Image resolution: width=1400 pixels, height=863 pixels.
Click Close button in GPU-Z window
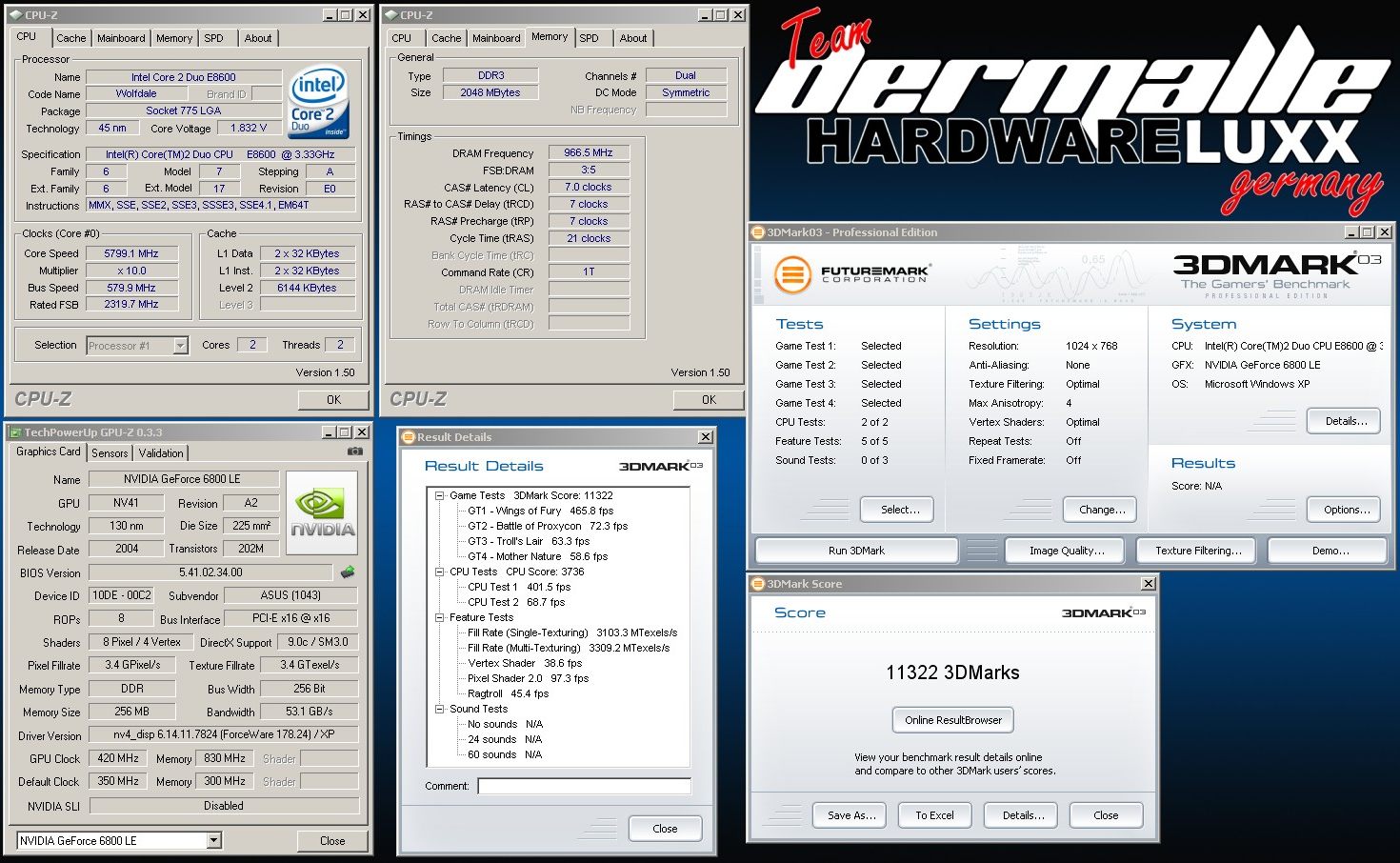(332, 841)
